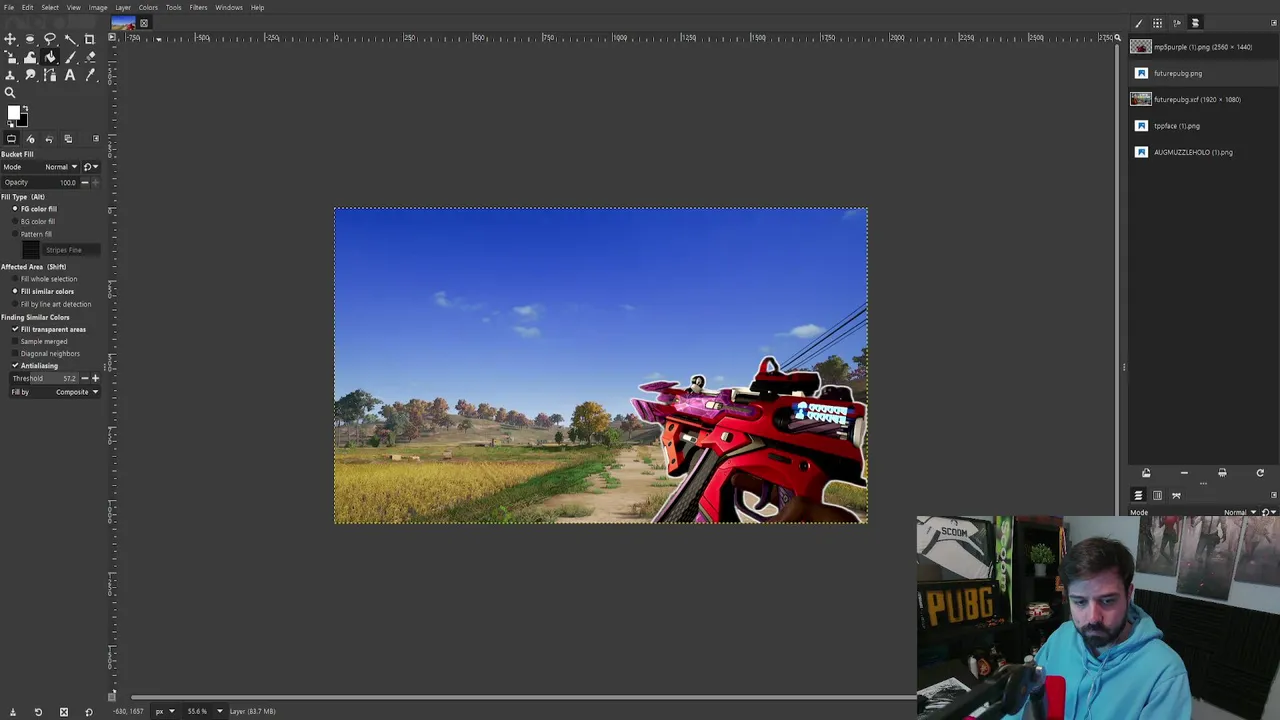The height and width of the screenshot is (720, 1280).
Task: Select the Text tool
Action: pyautogui.click(x=70, y=75)
